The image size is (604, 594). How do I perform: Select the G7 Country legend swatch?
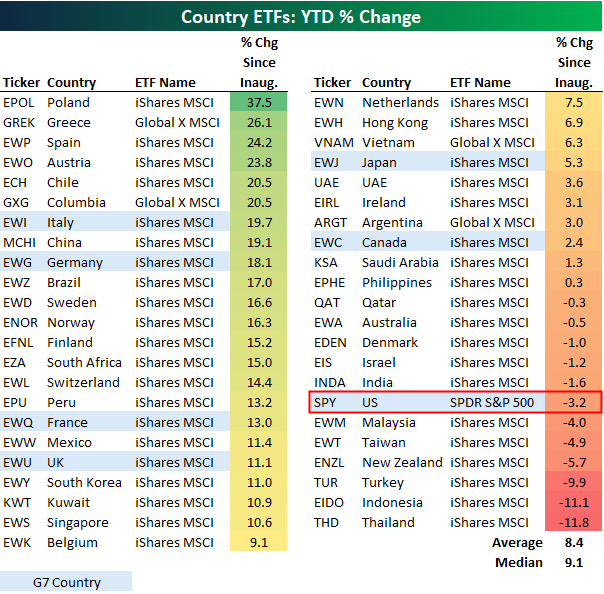66,581
